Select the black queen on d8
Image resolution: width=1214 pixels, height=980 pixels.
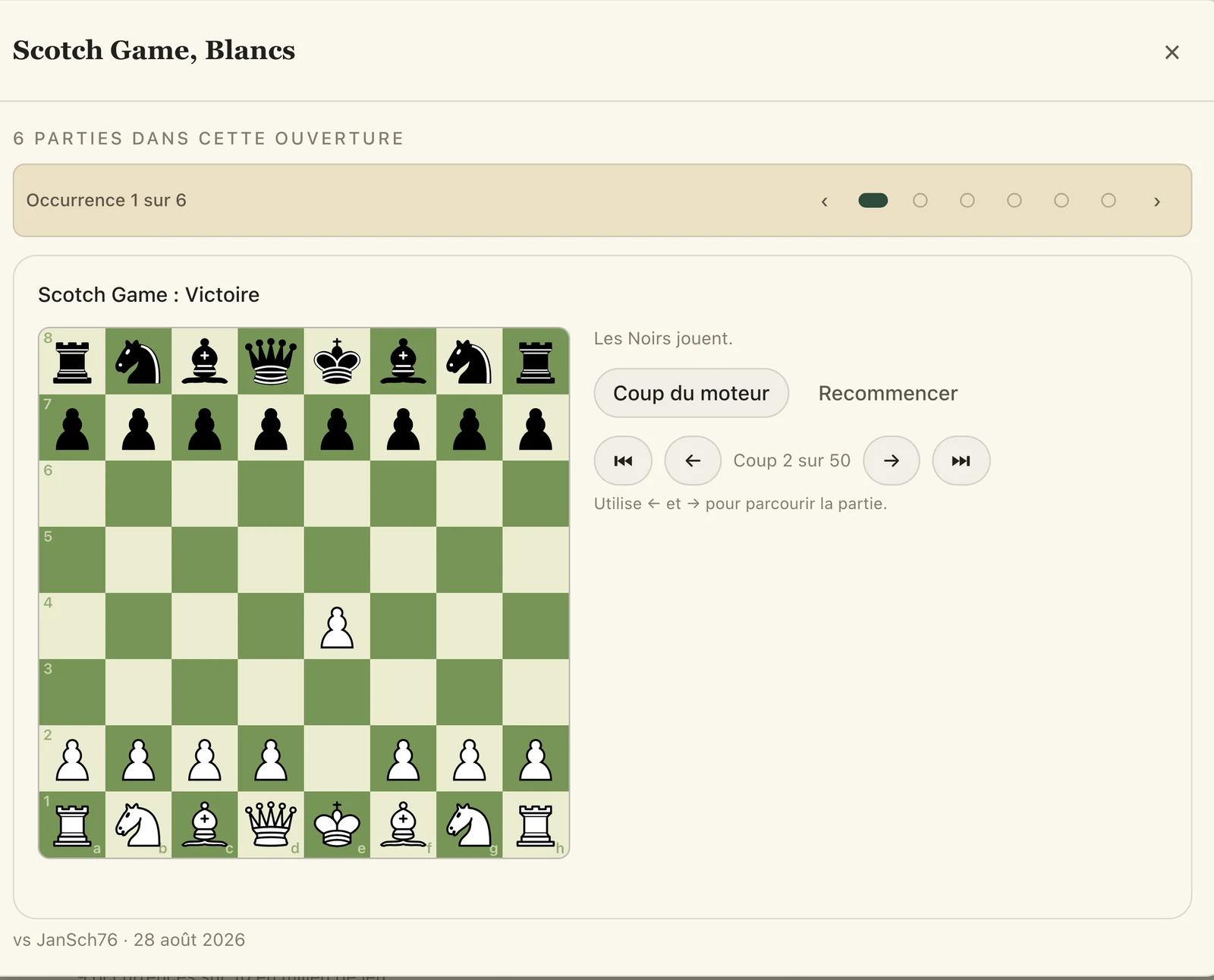271,362
